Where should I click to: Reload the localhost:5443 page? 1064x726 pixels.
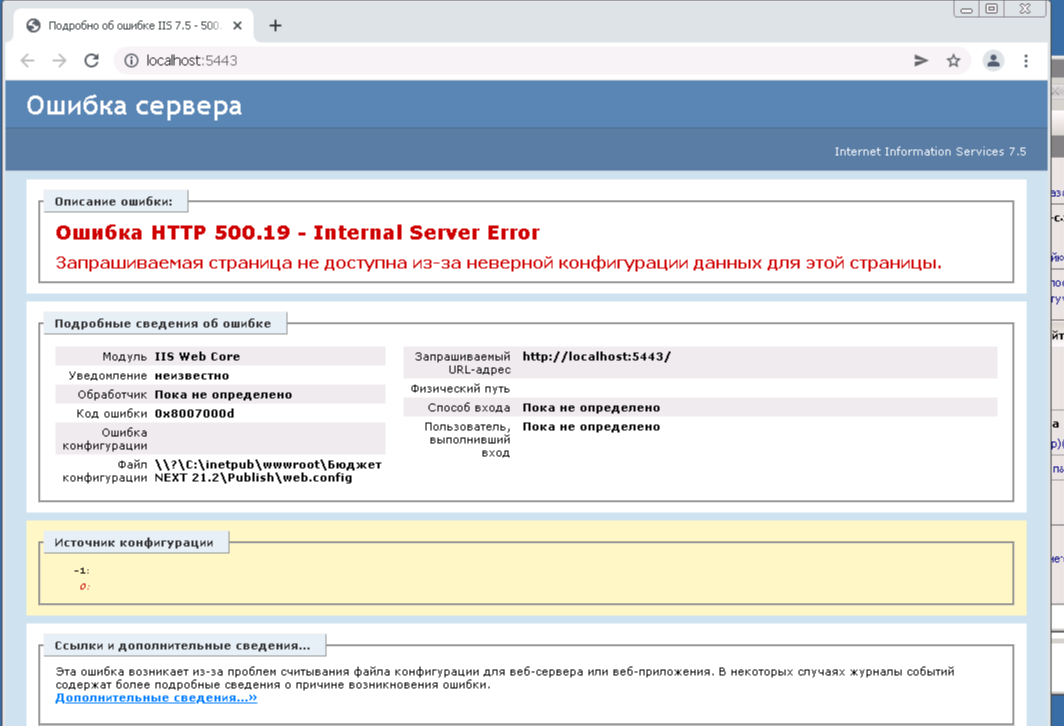point(92,60)
